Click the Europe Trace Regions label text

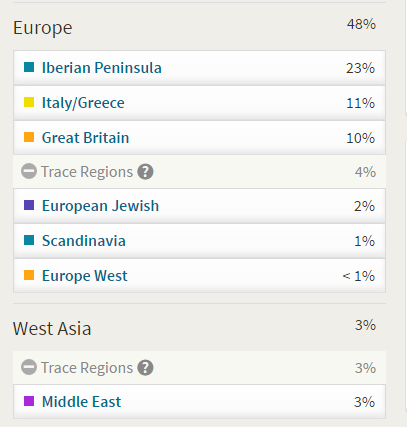click(x=87, y=172)
